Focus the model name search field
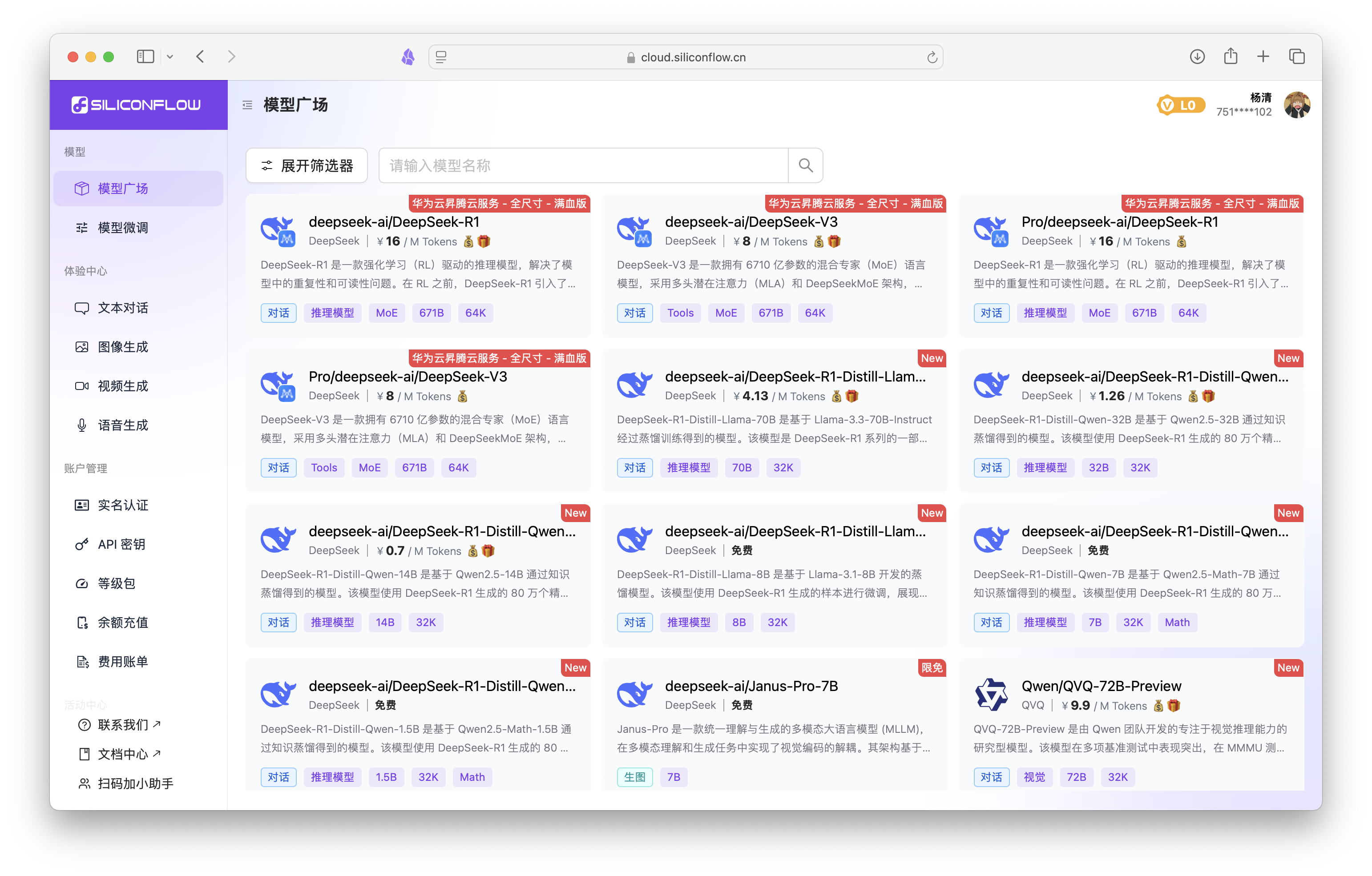Image resolution: width=1372 pixels, height=876 pixels. coord(583,166)
